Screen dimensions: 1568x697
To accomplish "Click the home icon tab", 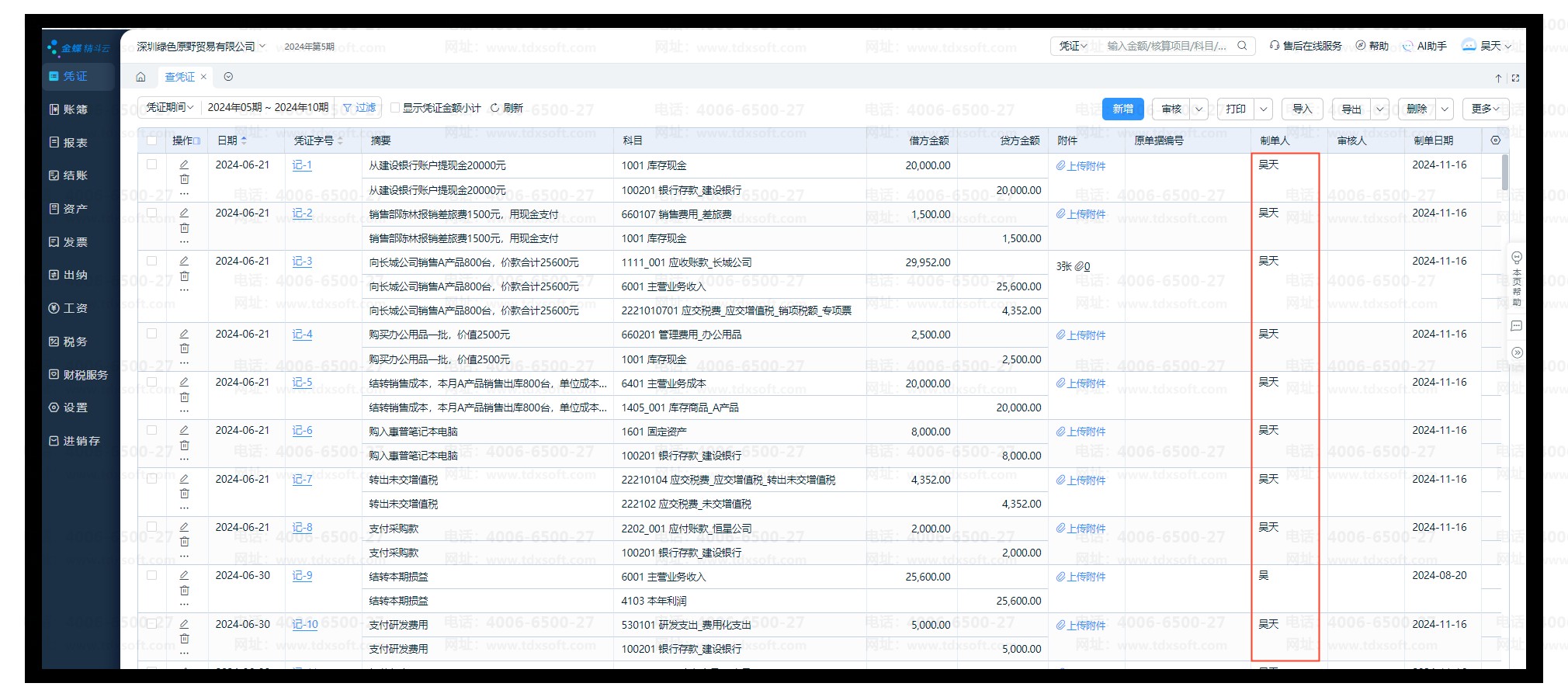I will [140, 77].
